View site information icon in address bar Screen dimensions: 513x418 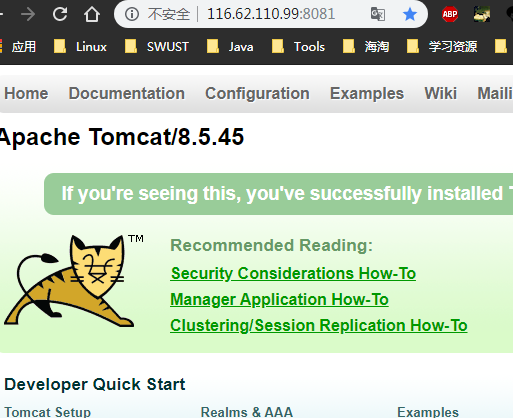[x=132, y=14]
